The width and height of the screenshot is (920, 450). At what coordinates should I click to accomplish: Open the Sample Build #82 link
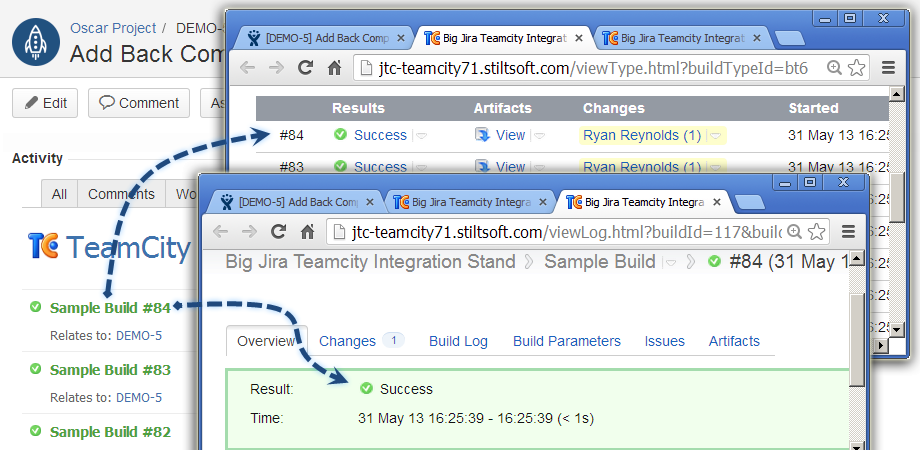point(110,432)
